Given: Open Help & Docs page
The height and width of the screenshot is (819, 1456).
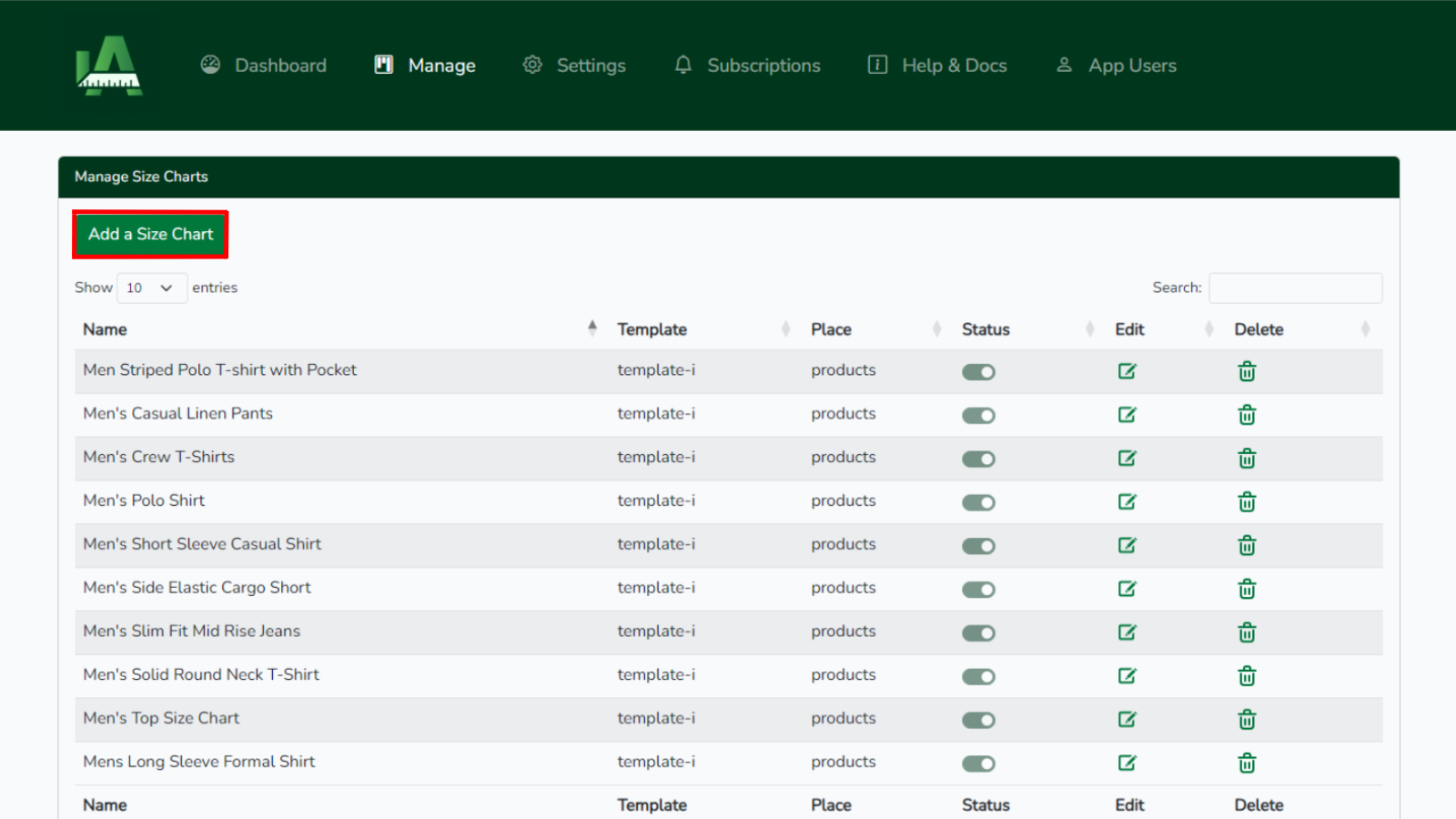Looking at the screenshot, I should [x=937, y=66].
